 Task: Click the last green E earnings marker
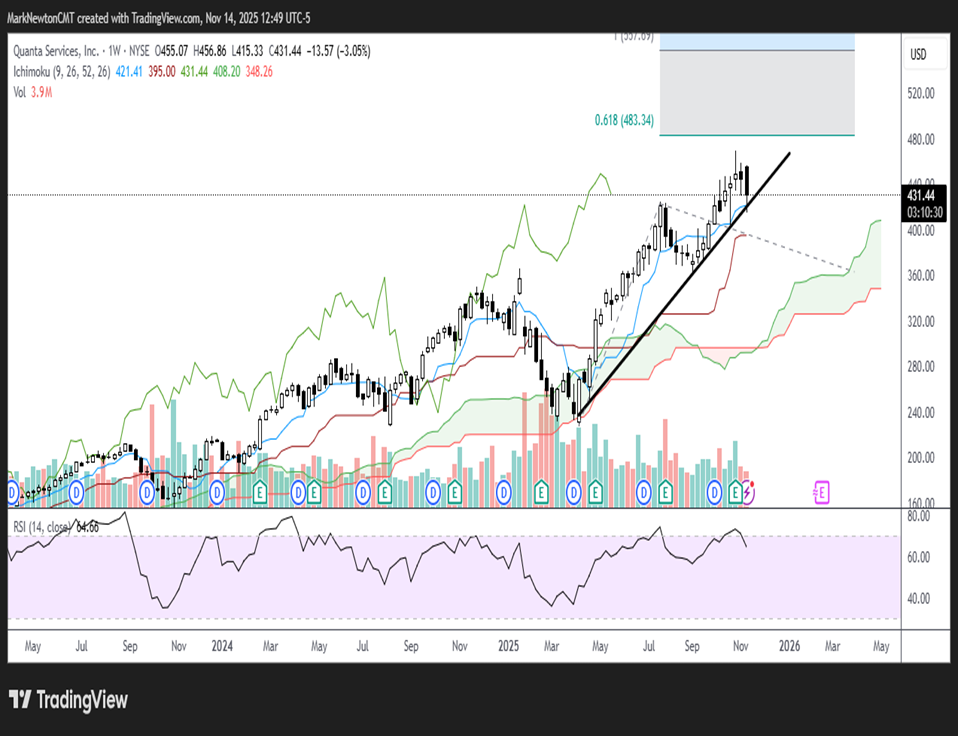pyautogui.click(x=737, y=492)
